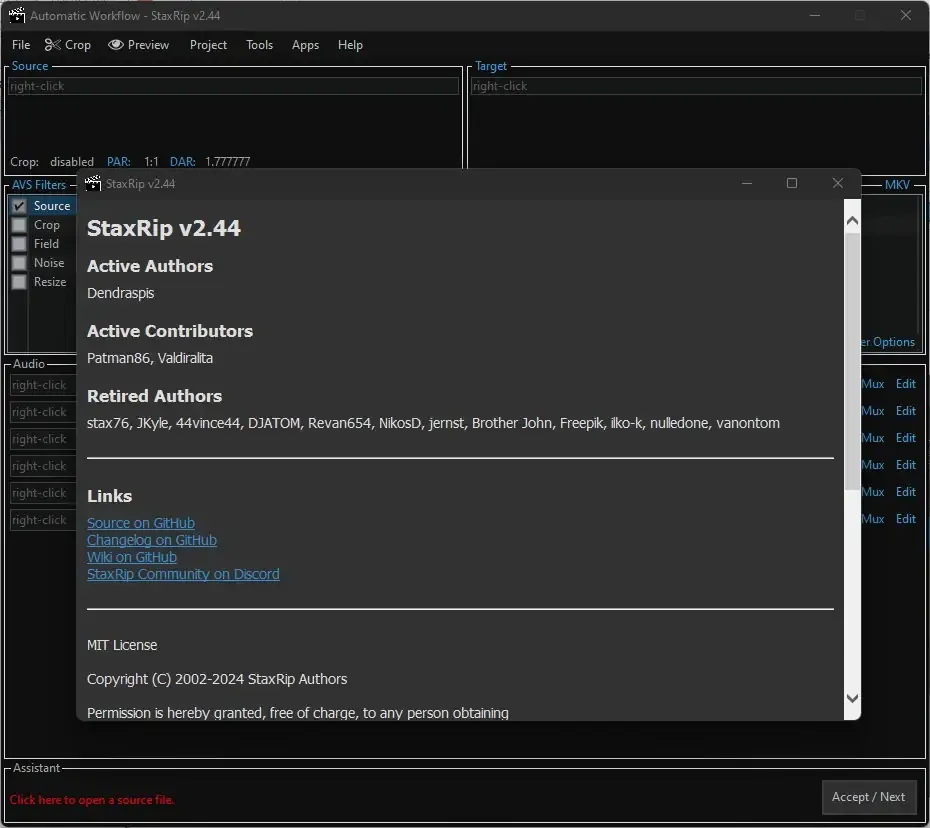Enable the Noise filter checkbox
The width and height of the screenshot is (930, 828).
tap(19, 263)
